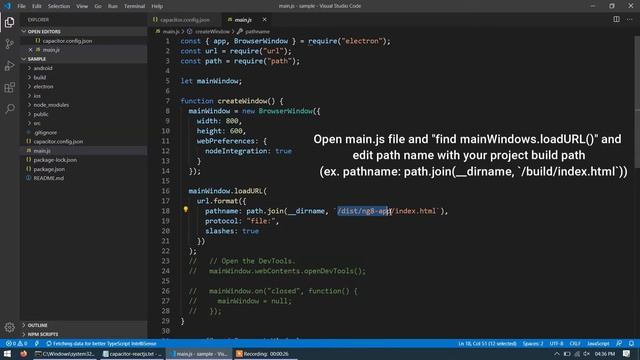
Task: Switch to the C:\Windows\system32 taskbar window
Action: (64, 354)
